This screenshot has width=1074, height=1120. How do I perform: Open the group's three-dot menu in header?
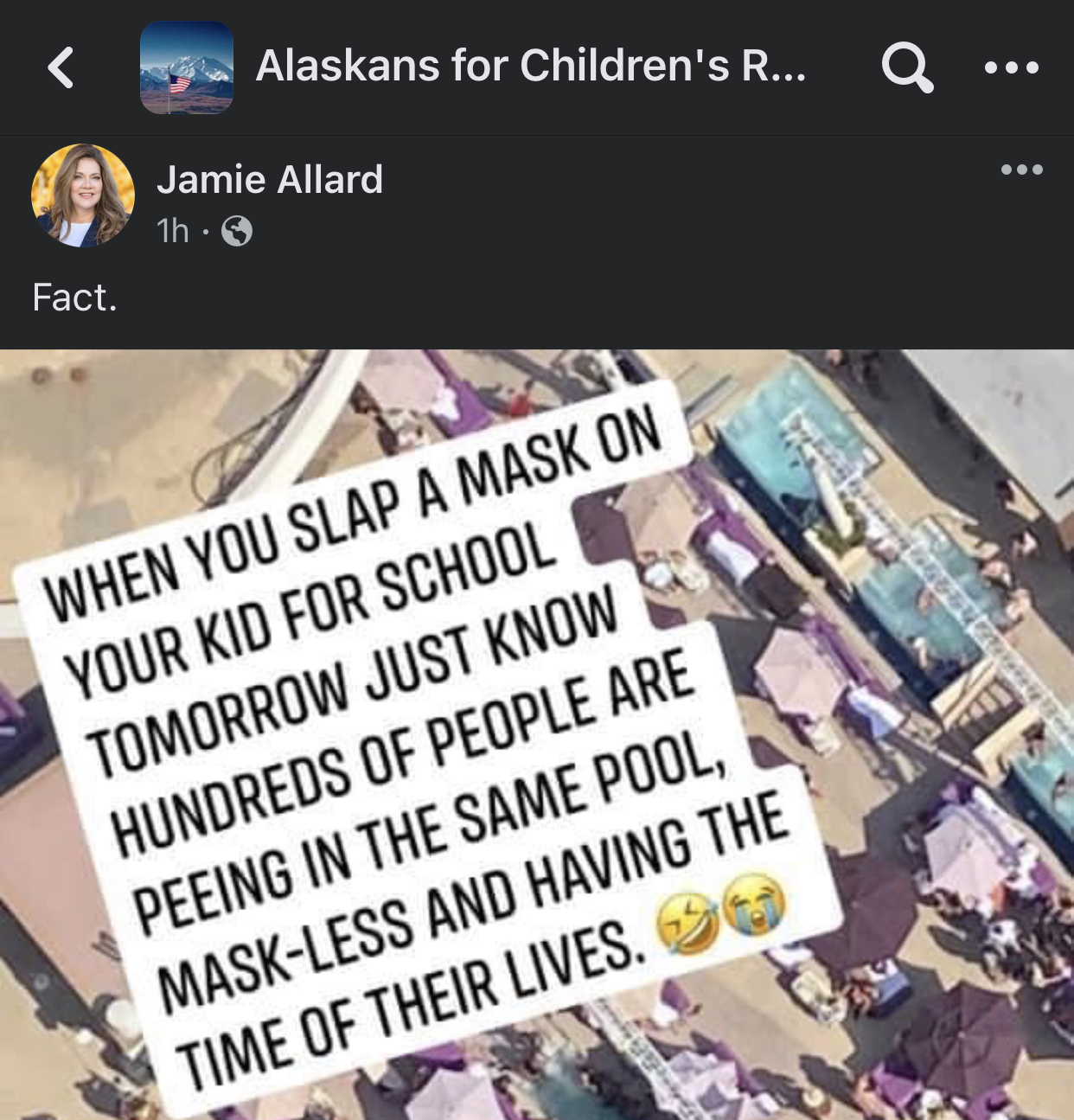point(1012,67)
